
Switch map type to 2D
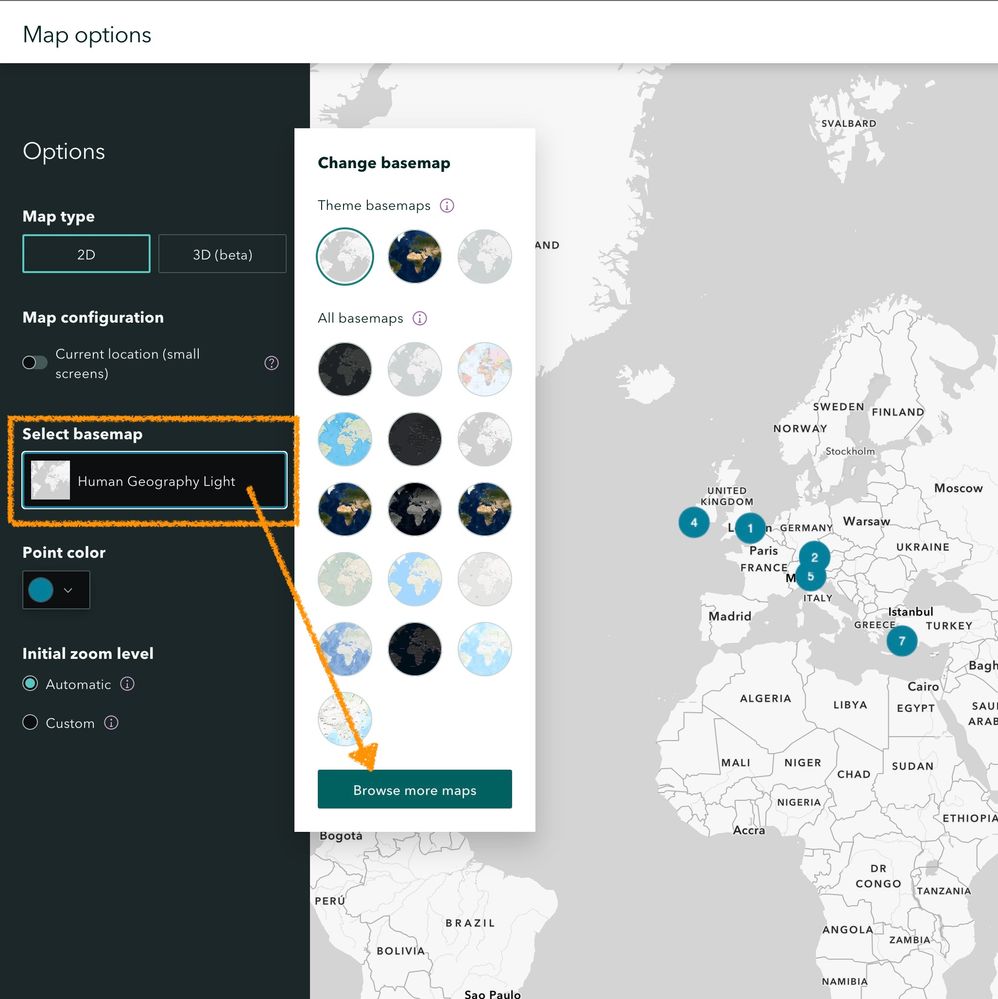coord(86,254)
